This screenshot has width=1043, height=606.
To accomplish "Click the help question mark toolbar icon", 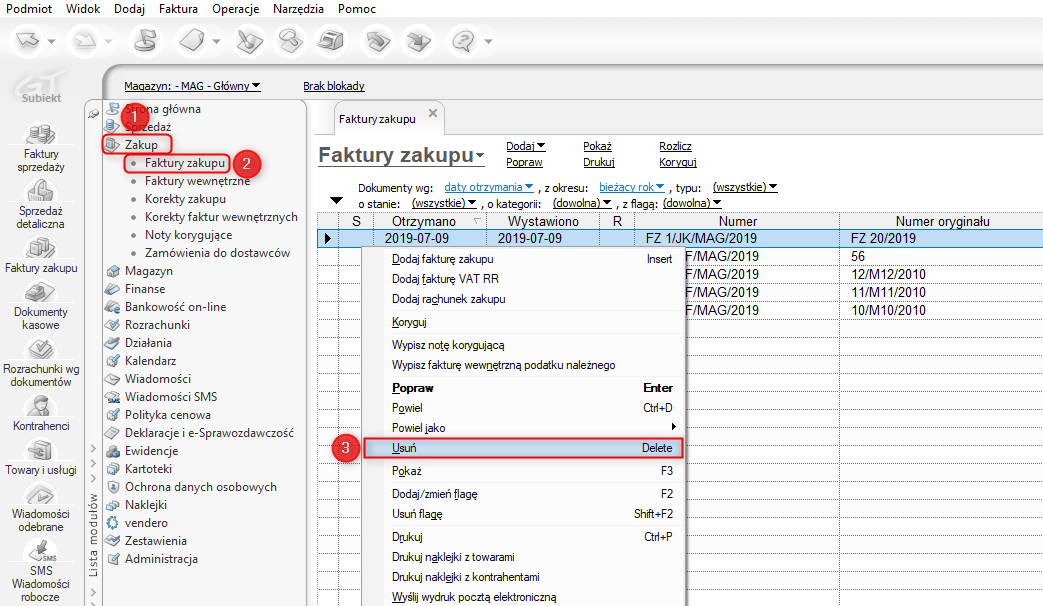I will click(463, 41).
